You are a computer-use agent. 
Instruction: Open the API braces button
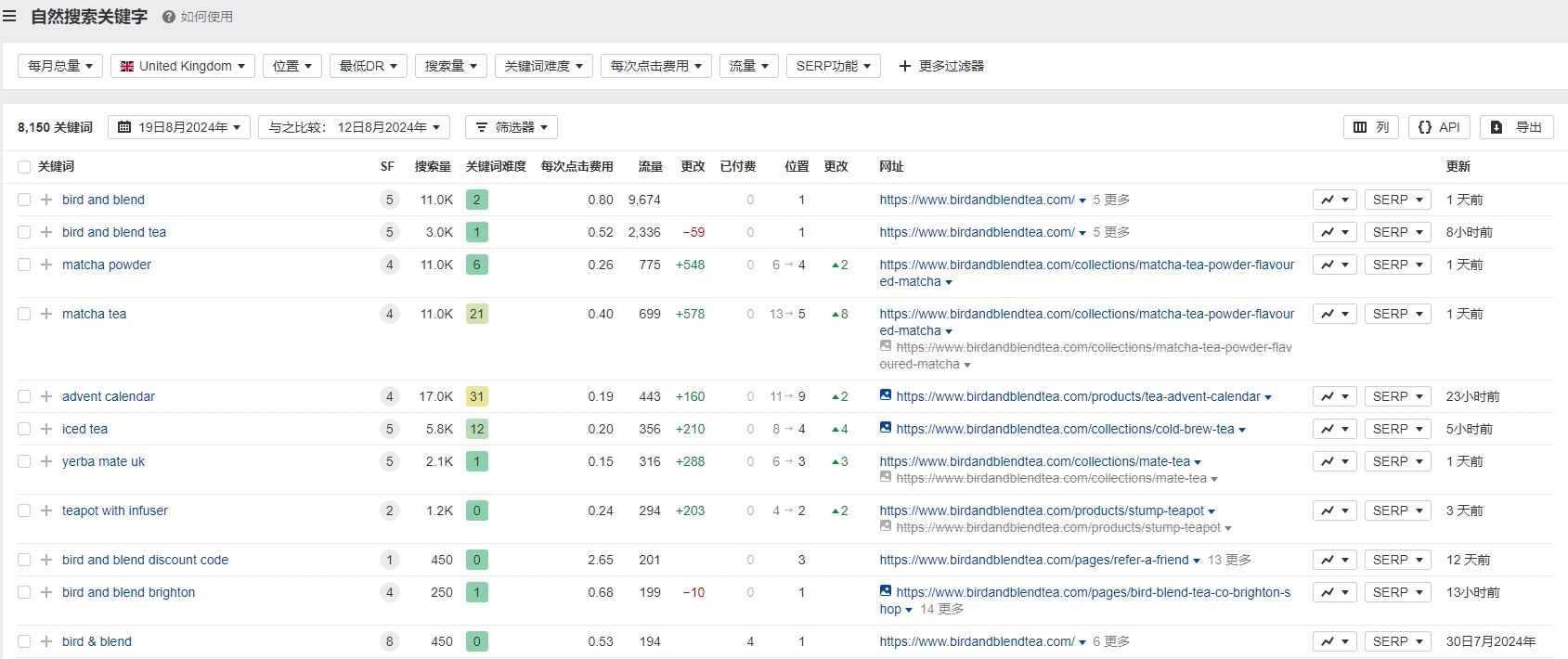(x=1439, y=127)
